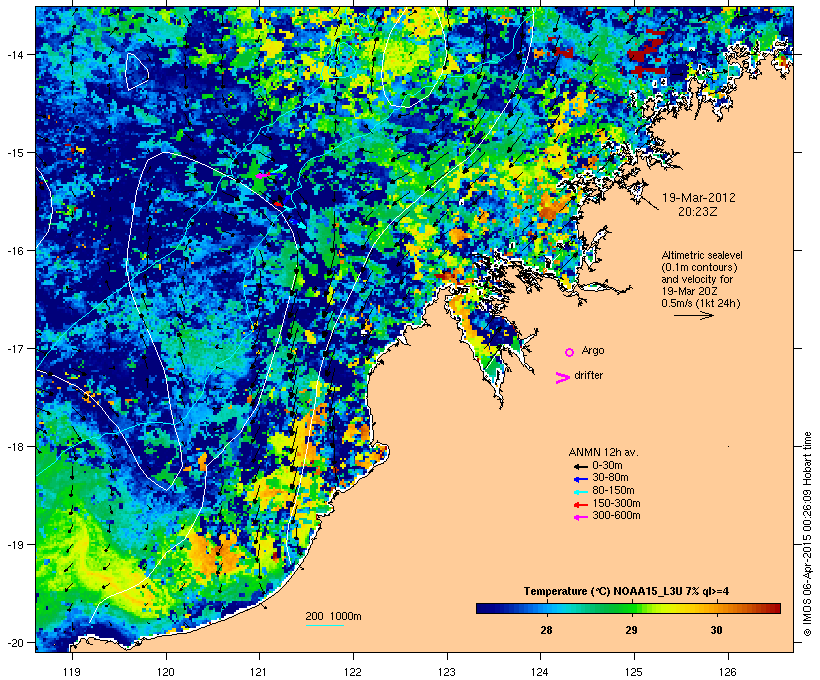Click the '0-30m' depth label
The image size is (820, 680).
pos(607,466)
